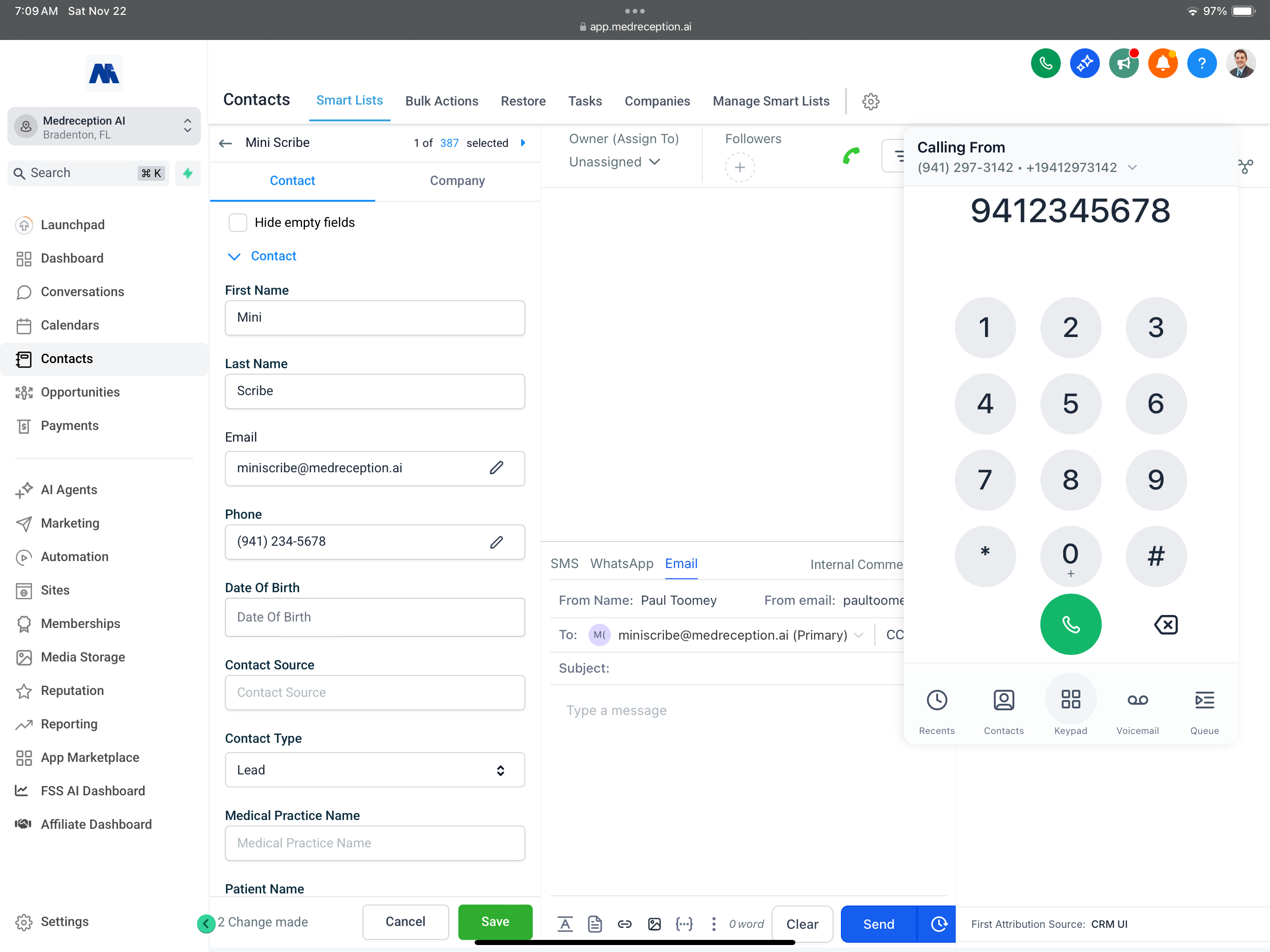Open the Medreception AI account switcher

[x=104, y=127]
